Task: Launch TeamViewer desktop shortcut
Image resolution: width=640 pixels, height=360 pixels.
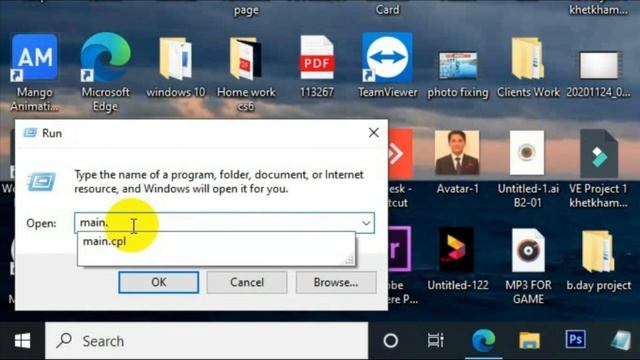Action: click(x=387, y=57)
